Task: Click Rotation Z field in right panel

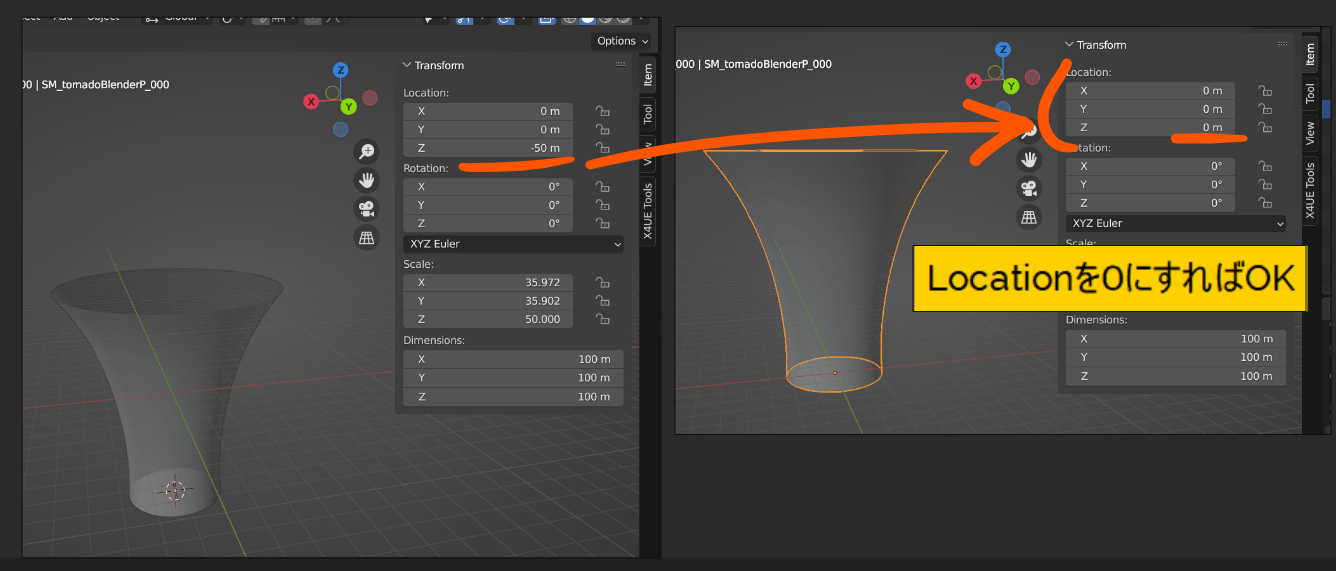Action: click(1151, 202)
